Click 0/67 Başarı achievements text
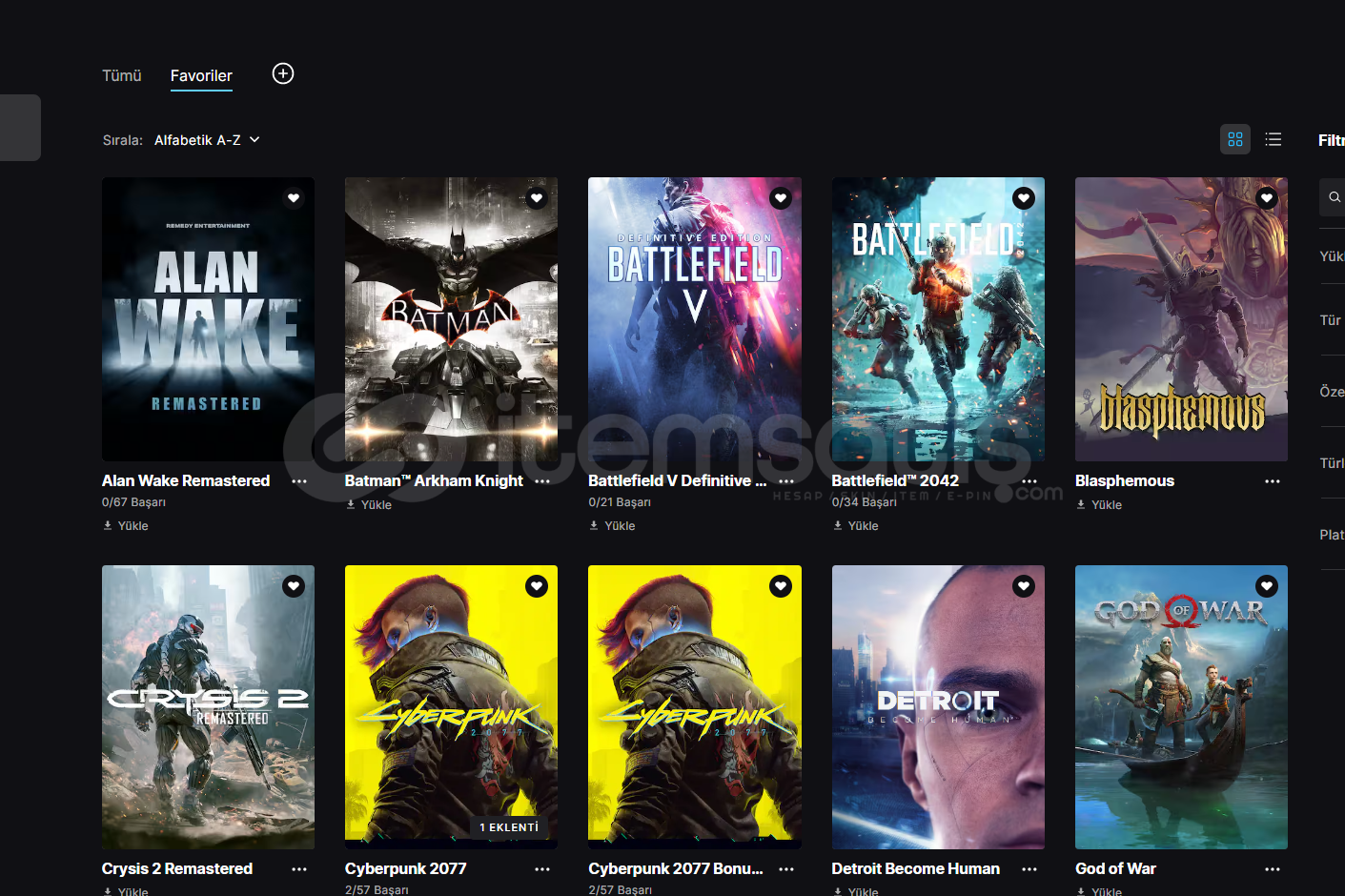 [x=133, y=502]
